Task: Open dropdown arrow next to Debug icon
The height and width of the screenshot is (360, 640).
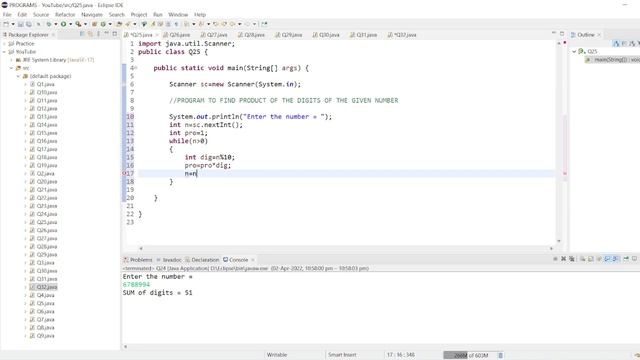Action: point(56,24)
